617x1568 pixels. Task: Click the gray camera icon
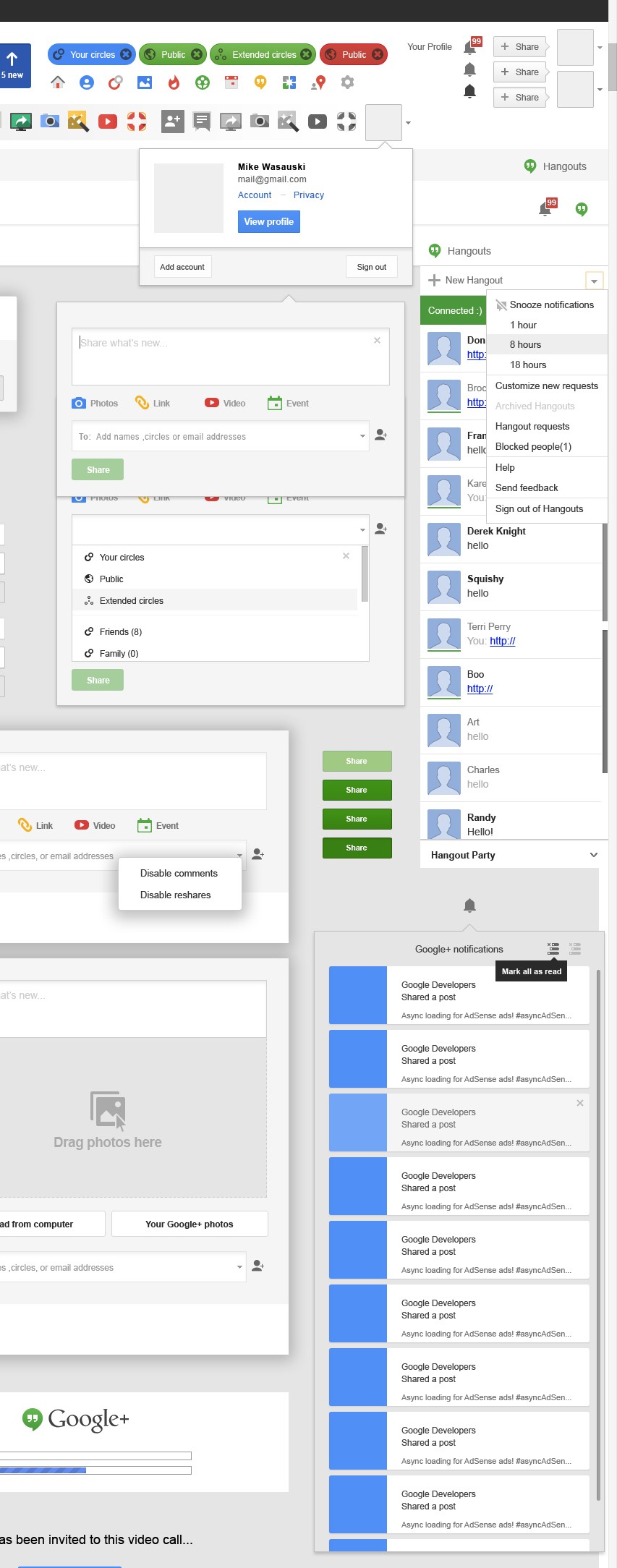click(x=260, y=121)
